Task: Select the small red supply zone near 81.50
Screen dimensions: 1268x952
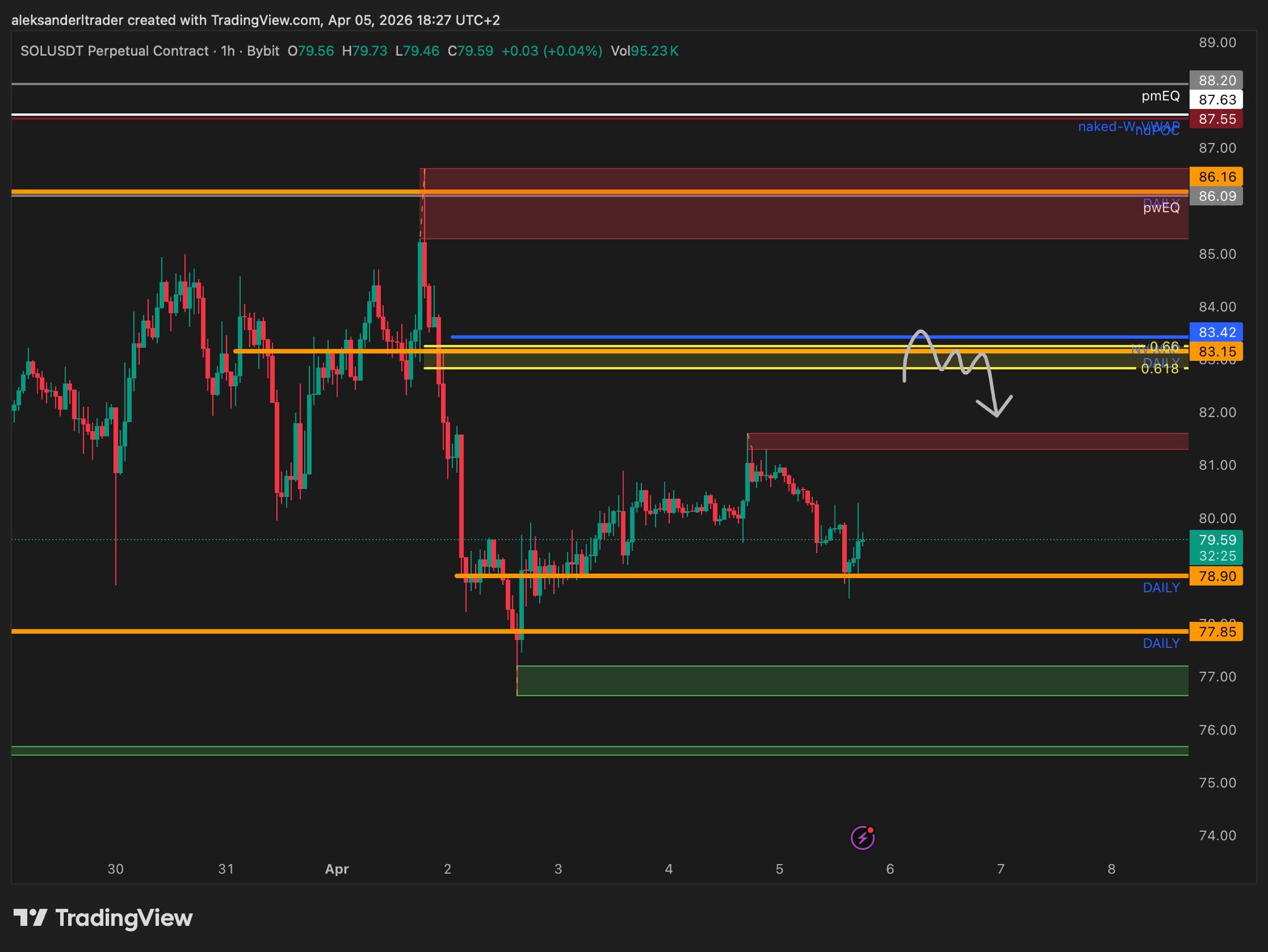Action: pos(967,441)
